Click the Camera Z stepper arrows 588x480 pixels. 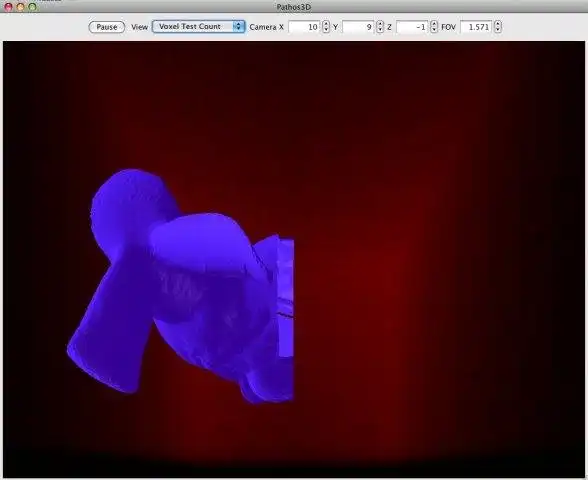[x=434, y=27]
